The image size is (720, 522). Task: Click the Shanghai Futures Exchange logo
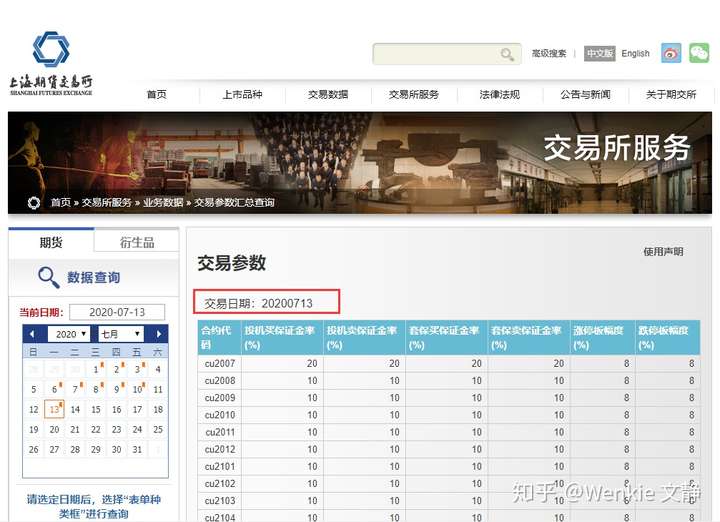click(51, 63)
